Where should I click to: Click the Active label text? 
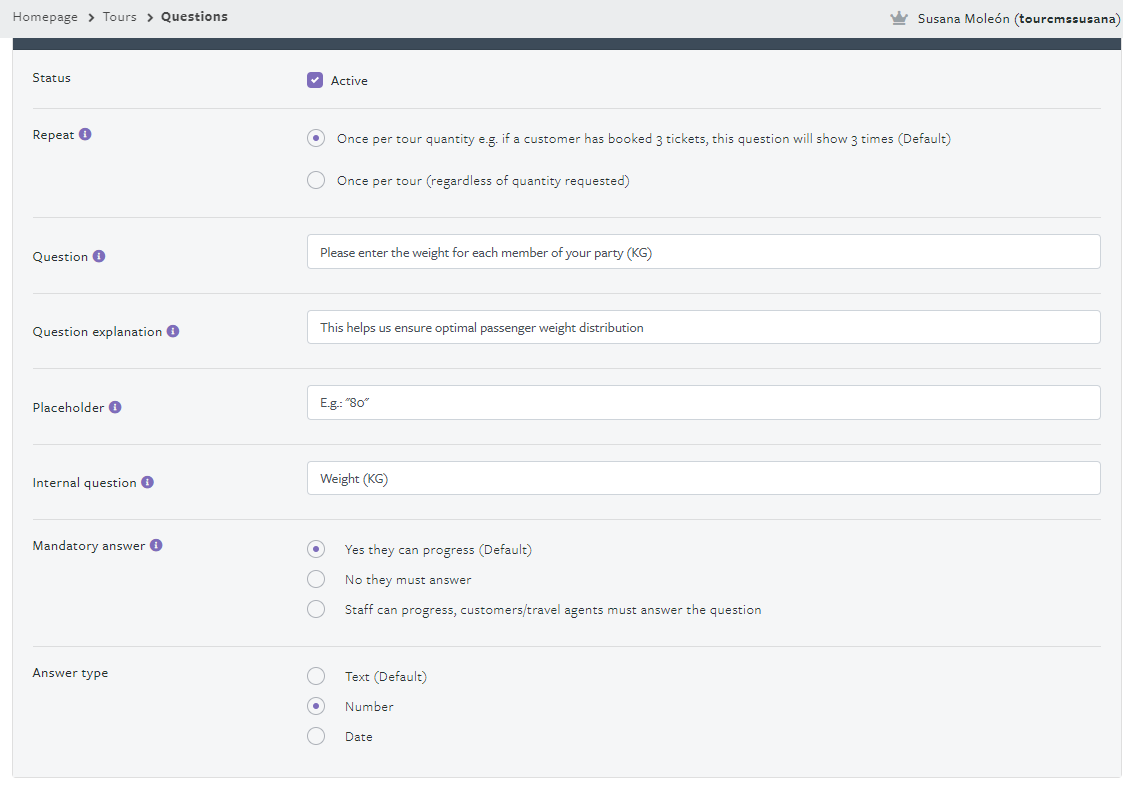[x=349, y=81]
